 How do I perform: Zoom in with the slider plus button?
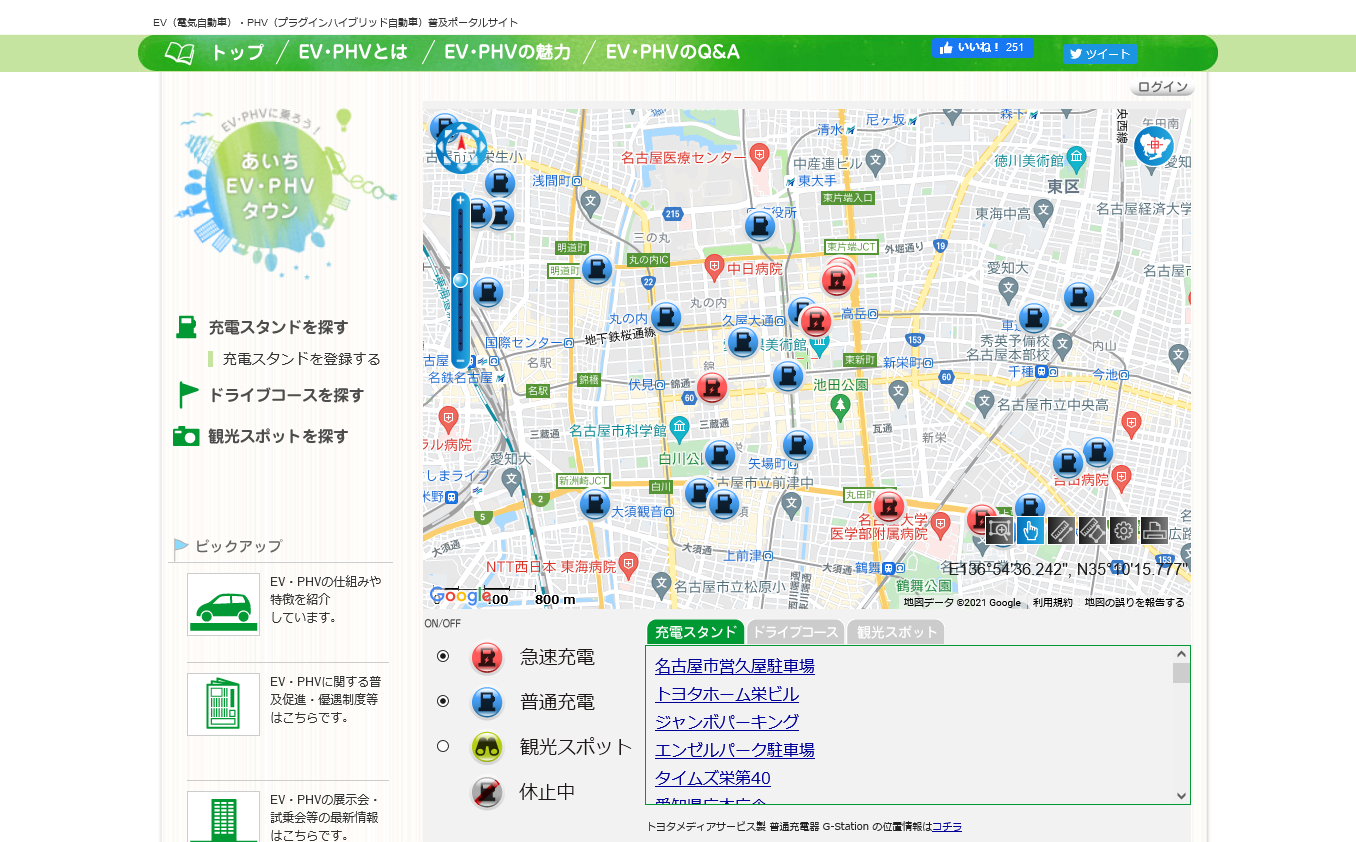460,201
